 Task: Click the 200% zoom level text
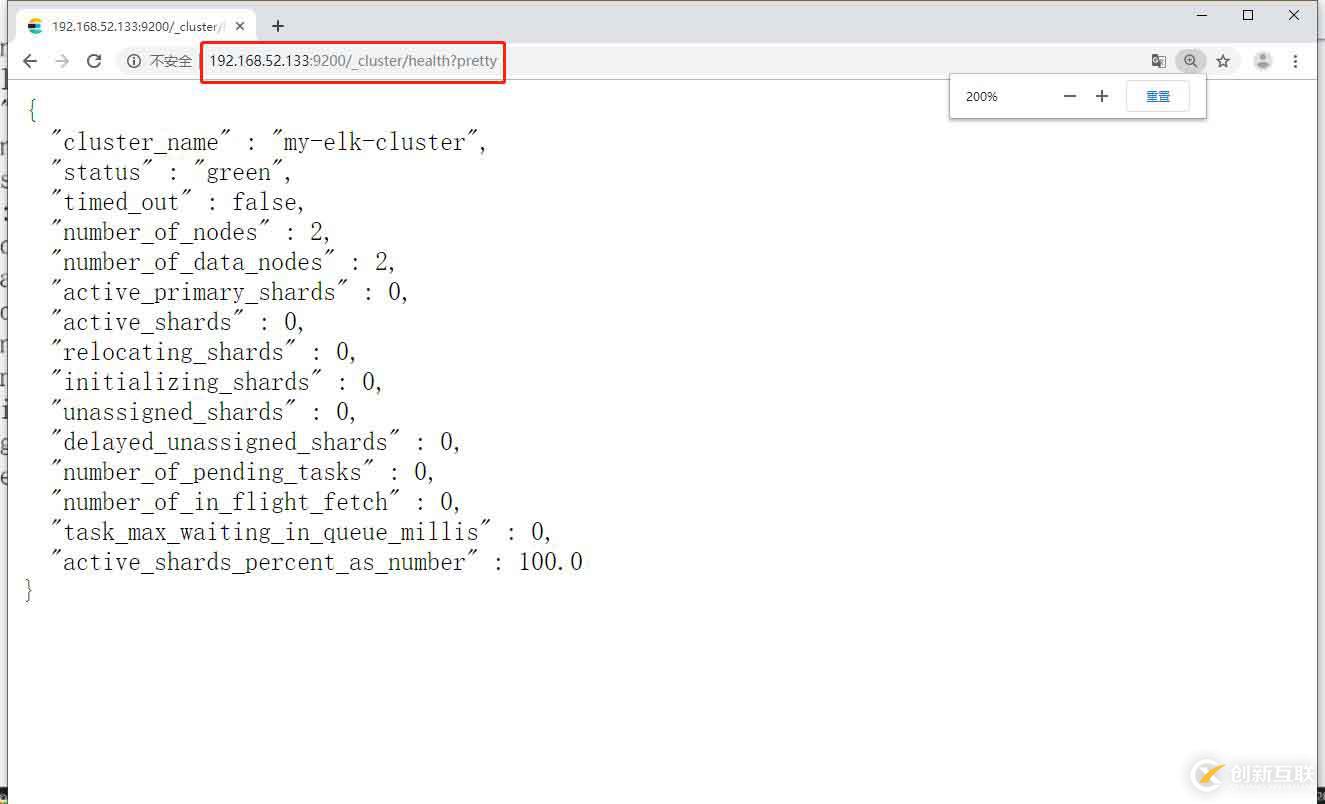pyautogui.click(x=982, y=97)
